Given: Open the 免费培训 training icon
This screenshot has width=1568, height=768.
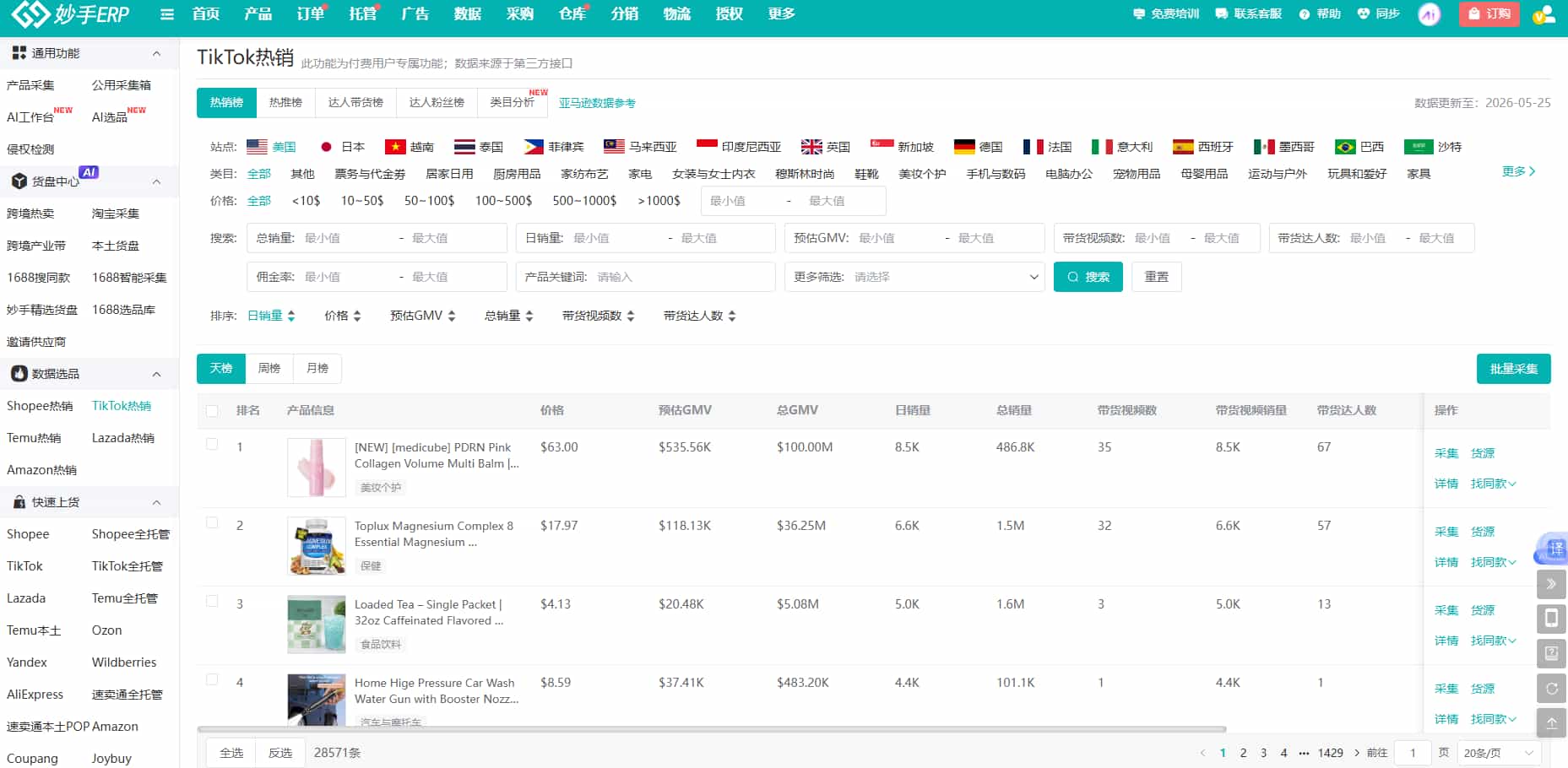Looking at the screenshot, I should coord(1139,14).
